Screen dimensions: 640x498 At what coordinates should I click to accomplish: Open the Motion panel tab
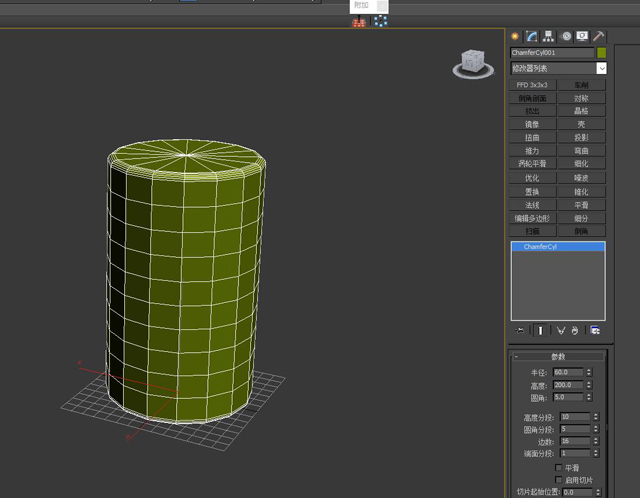point(566,36)
